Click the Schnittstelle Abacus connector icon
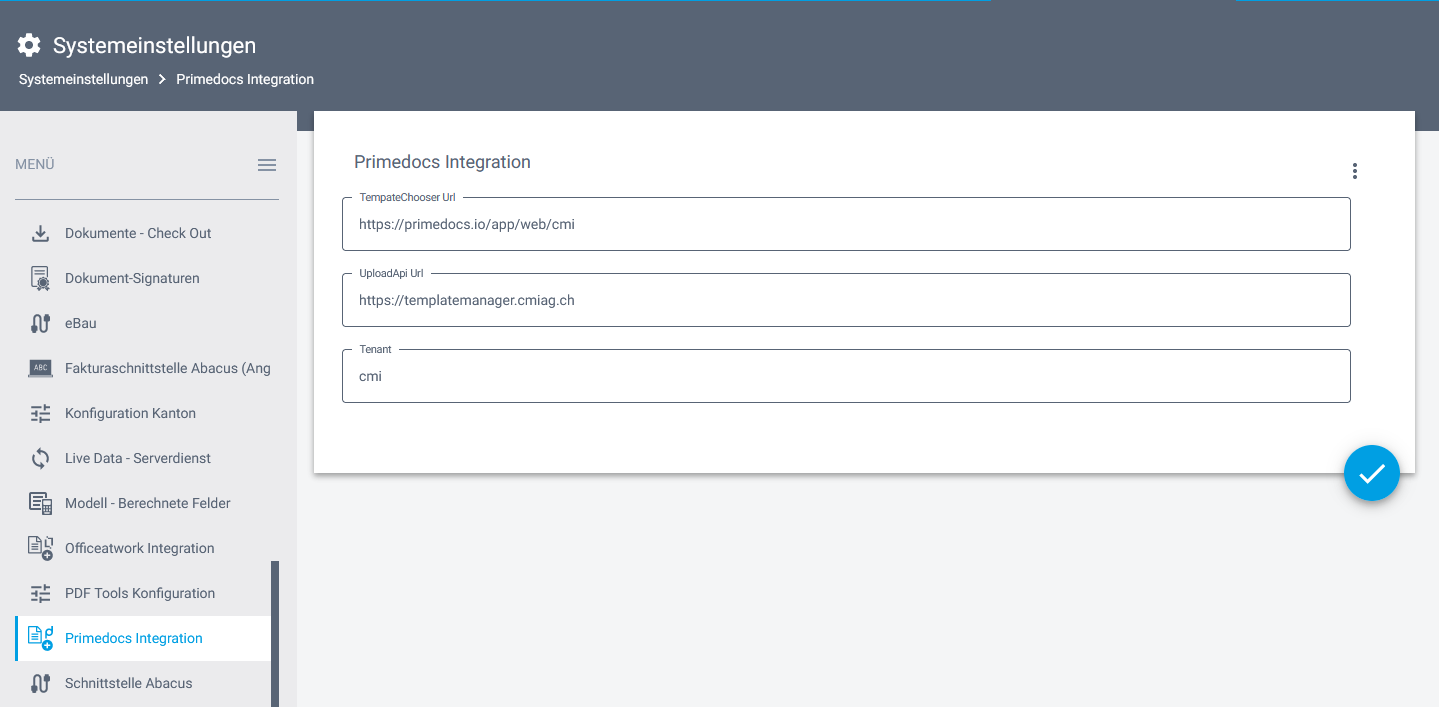 point(40,682)
